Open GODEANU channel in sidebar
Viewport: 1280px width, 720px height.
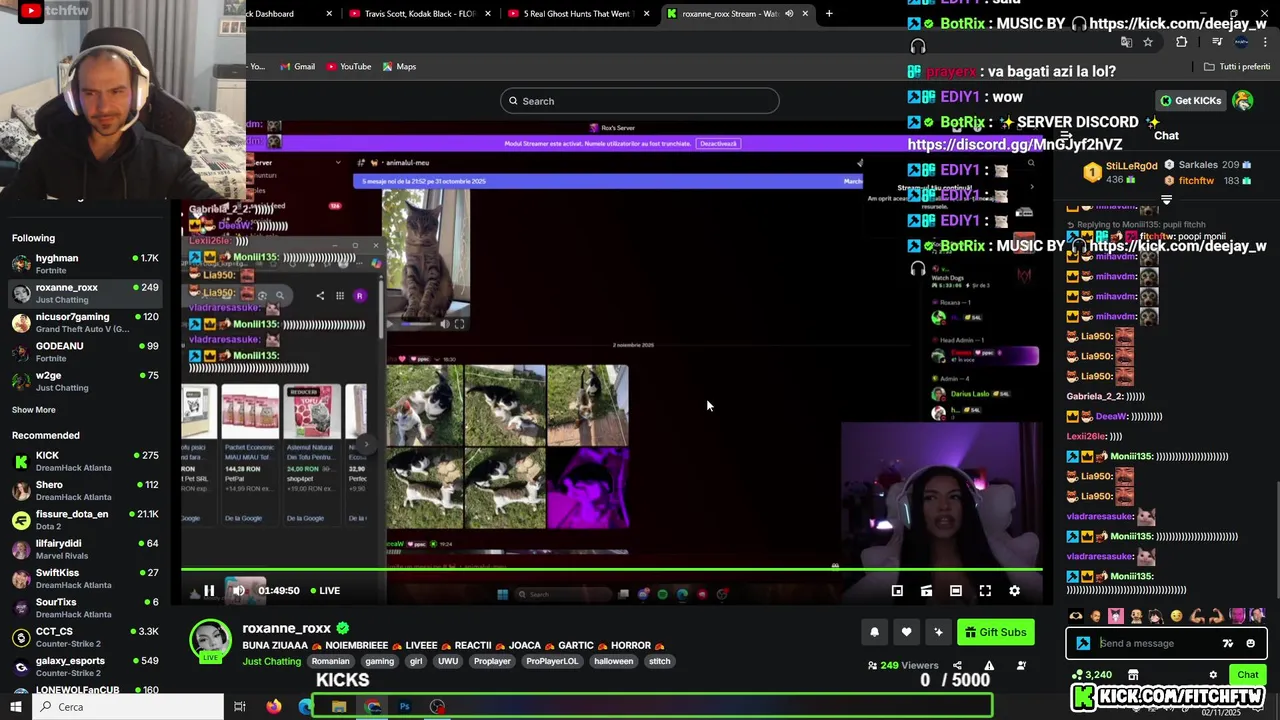pos(85,352)
